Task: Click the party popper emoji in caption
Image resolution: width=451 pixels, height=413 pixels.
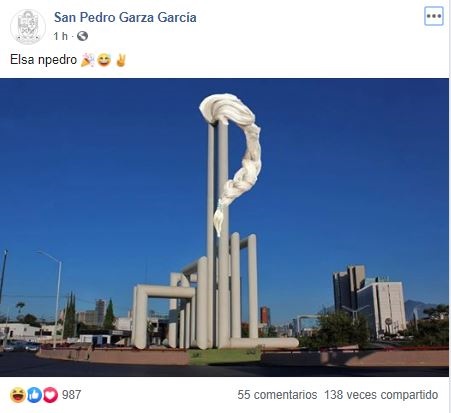Action: (88, 60)
